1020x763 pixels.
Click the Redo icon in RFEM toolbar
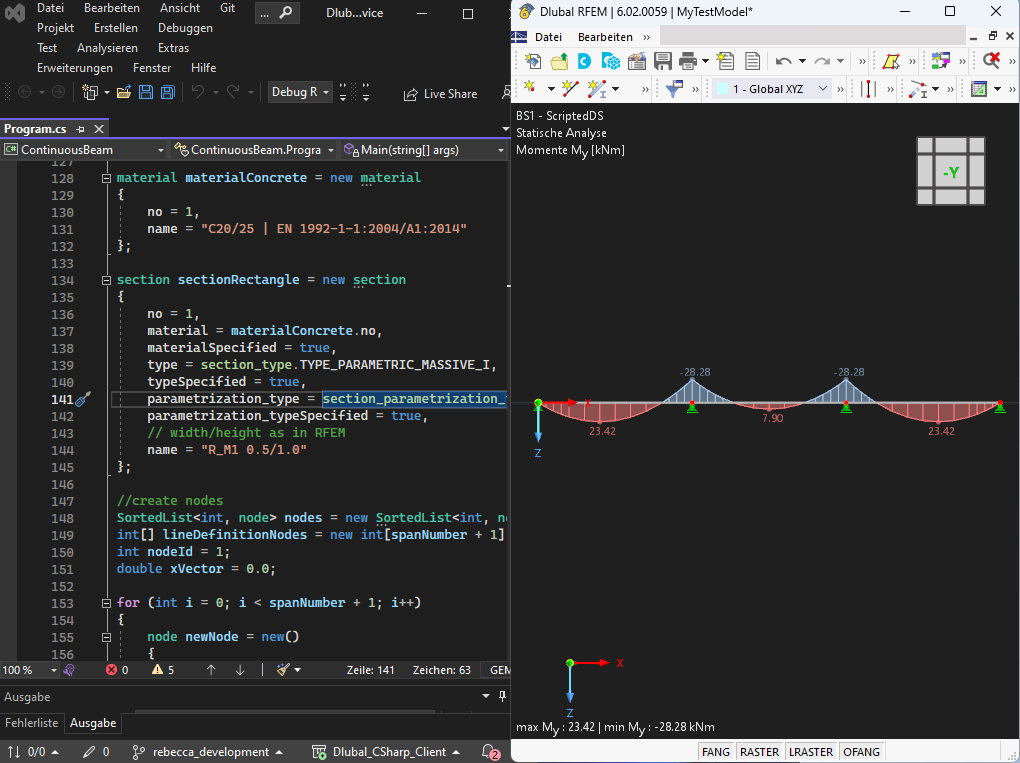pyautogui.click(x=823, y=62)
